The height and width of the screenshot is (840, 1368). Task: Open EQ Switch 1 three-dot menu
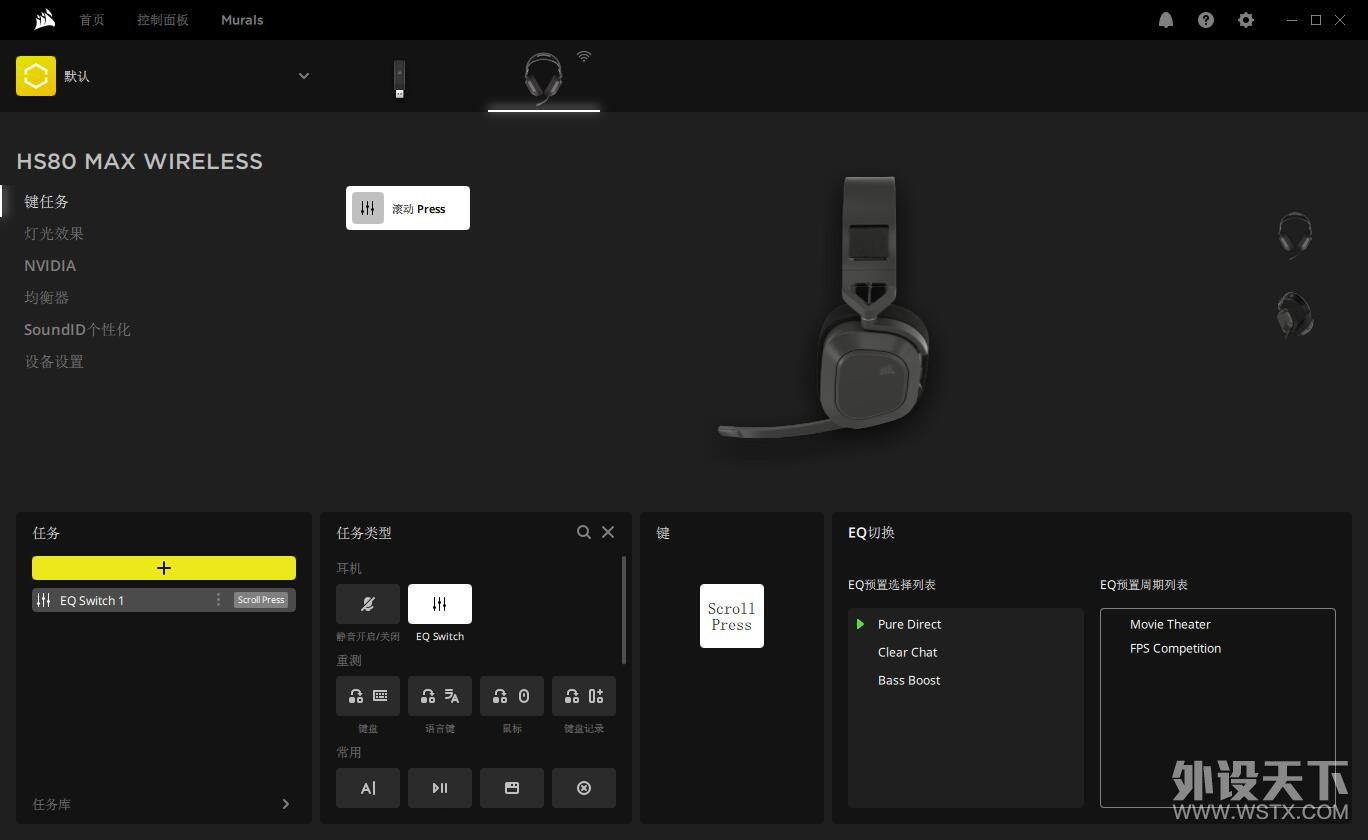pyautogui.click(x=218, y=600)
